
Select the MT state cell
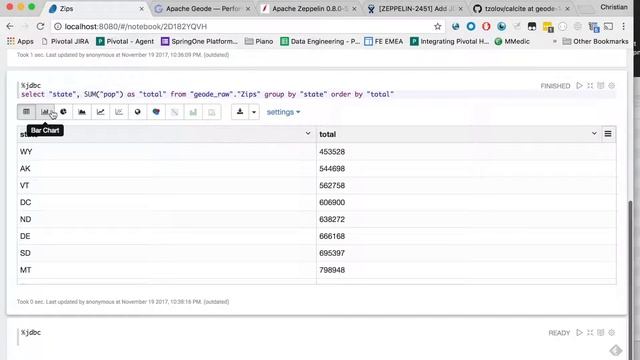point(167,270)
